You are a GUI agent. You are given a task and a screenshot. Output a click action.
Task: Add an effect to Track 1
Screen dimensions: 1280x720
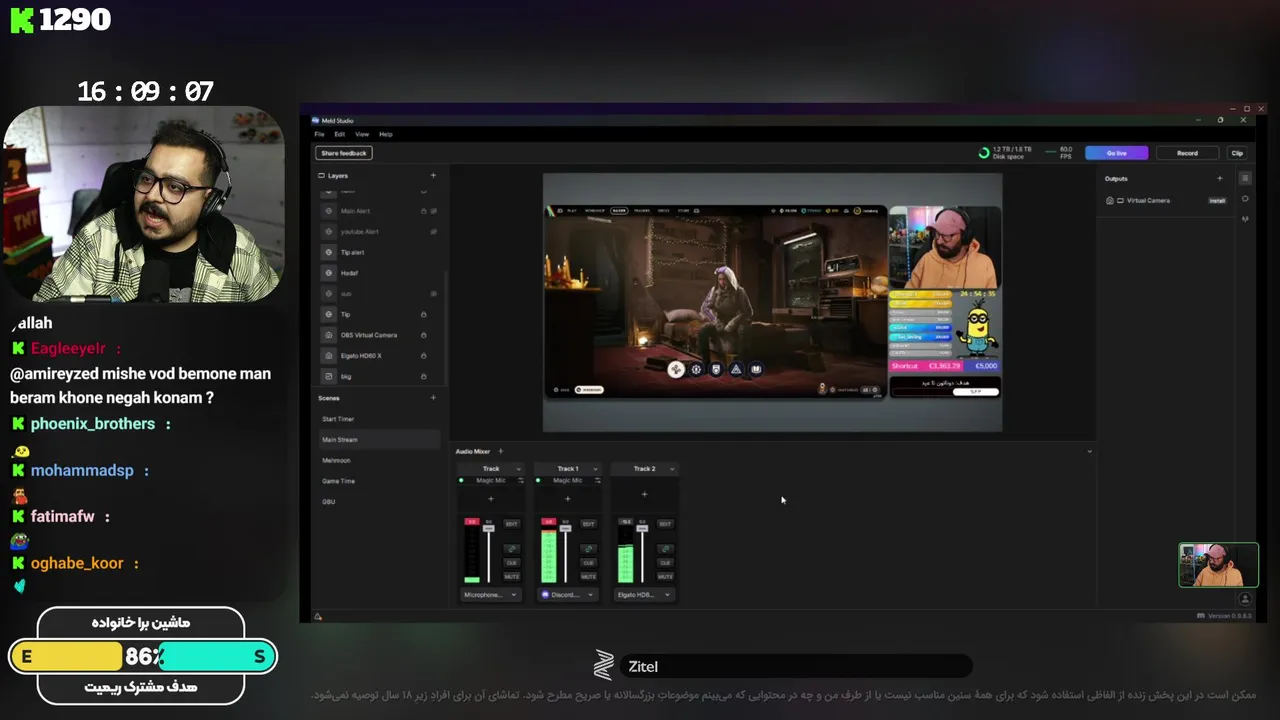pos(568,499)
